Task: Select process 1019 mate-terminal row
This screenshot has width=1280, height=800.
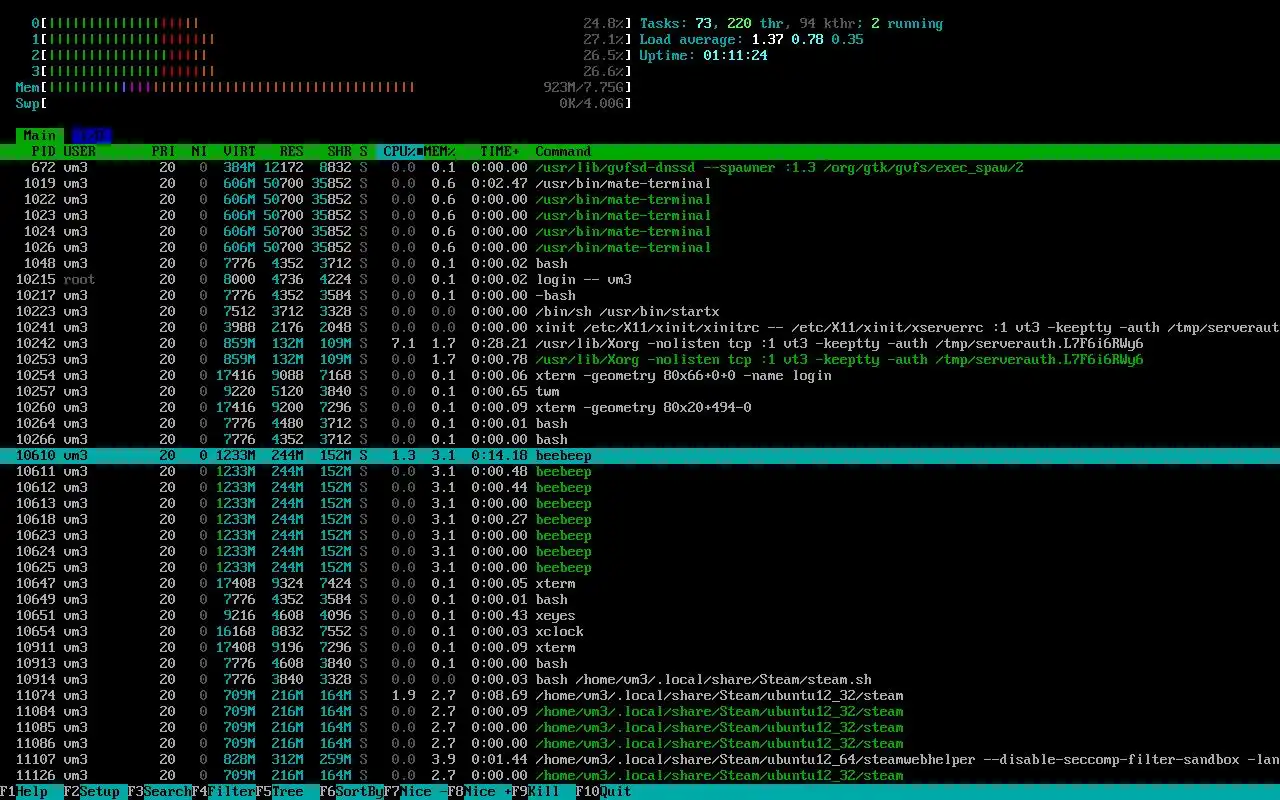Action: point(640,183)
